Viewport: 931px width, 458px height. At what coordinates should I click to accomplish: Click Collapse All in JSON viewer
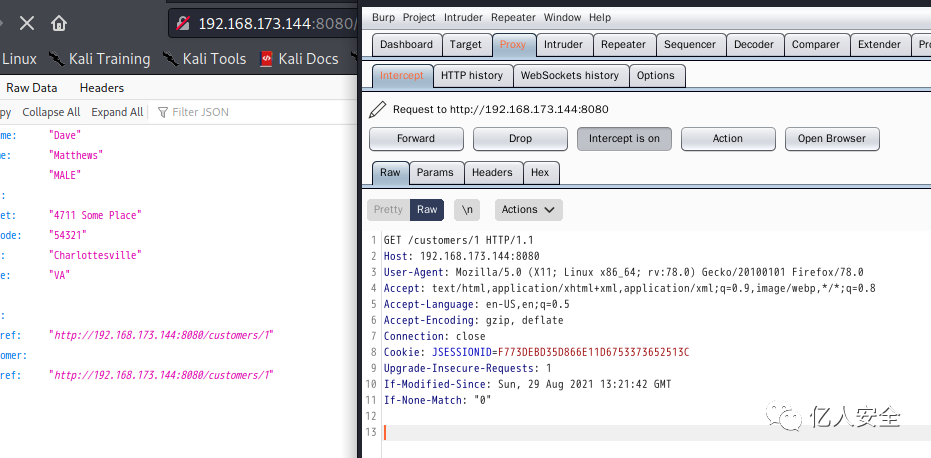pos(51,112)
